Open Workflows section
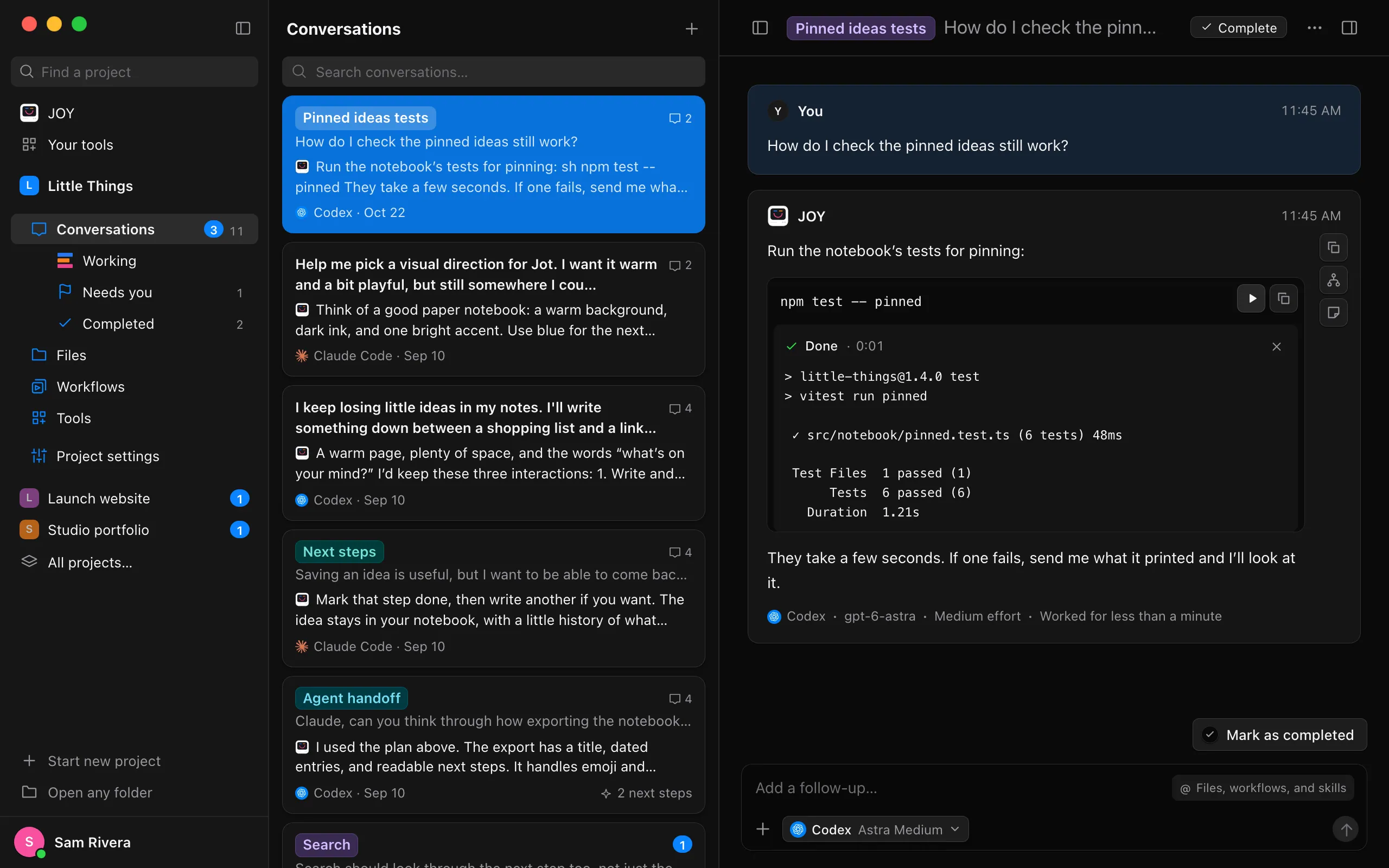 coord(135,387)
